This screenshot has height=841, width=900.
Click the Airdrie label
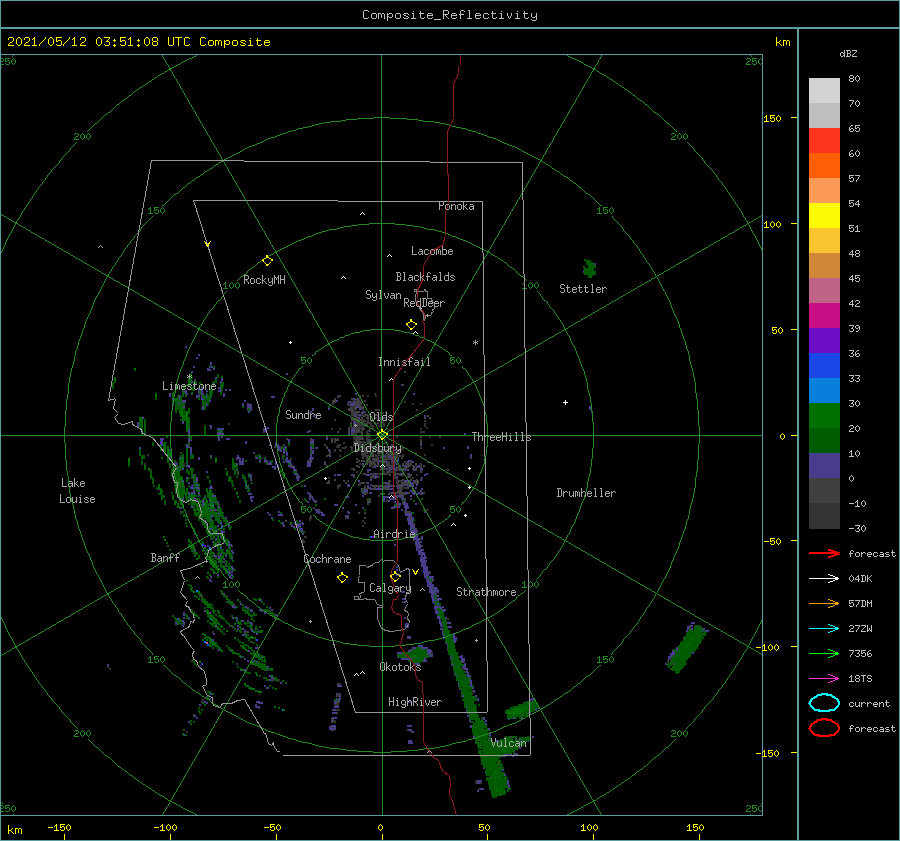pos(394,534)
